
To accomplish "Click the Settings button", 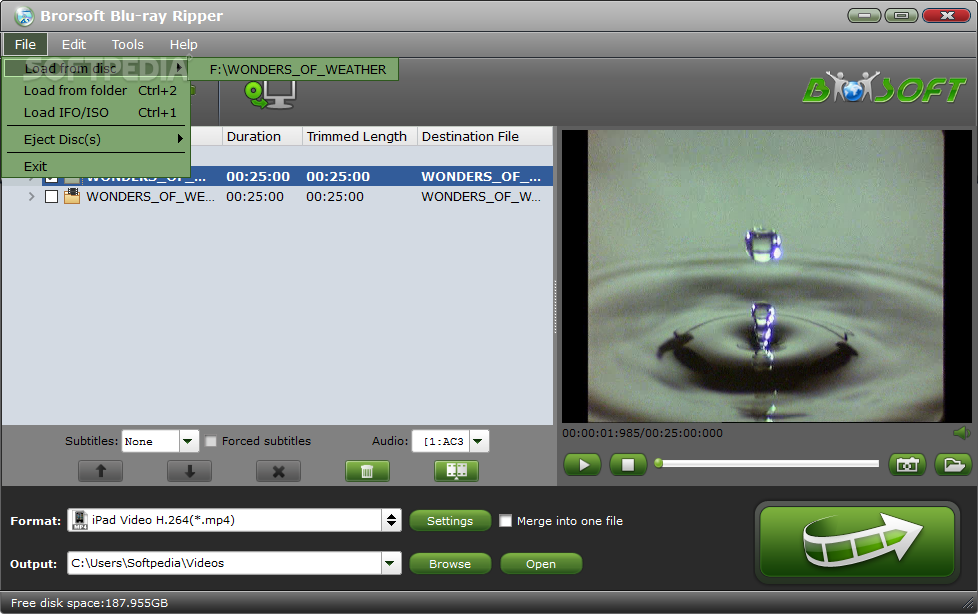I will coord(450,520).
